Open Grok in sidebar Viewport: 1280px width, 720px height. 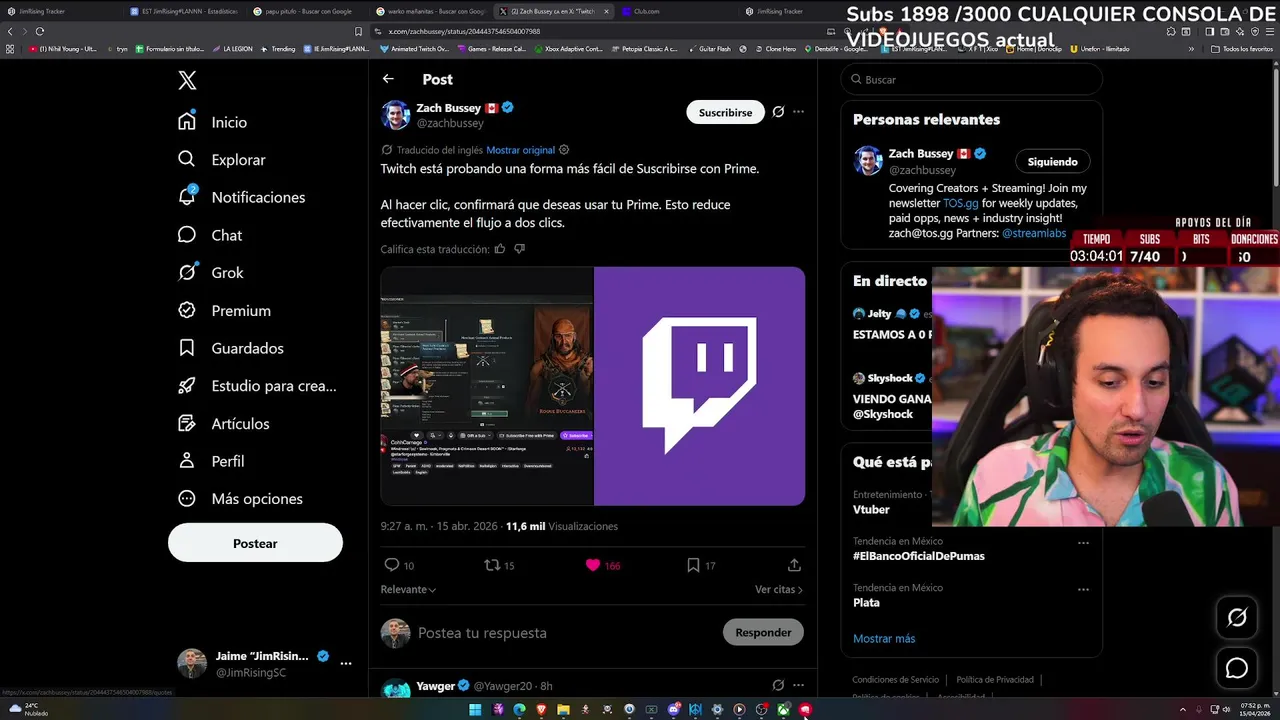(x=210, y=273)
